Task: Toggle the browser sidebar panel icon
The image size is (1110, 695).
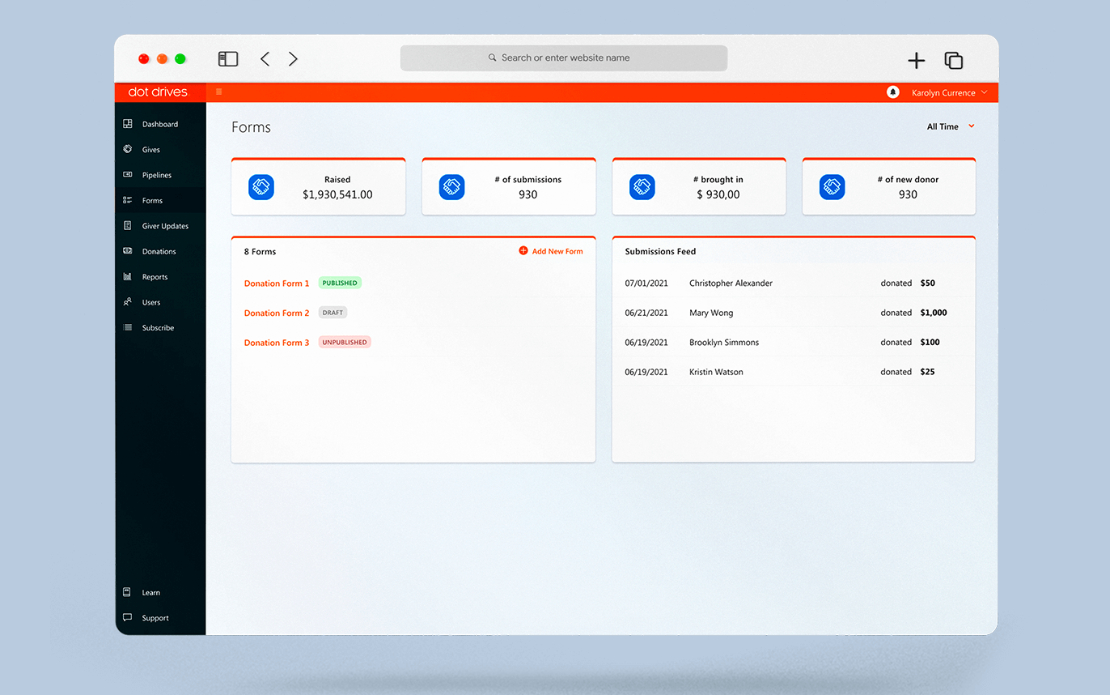Action: click(x=228, y=59)
